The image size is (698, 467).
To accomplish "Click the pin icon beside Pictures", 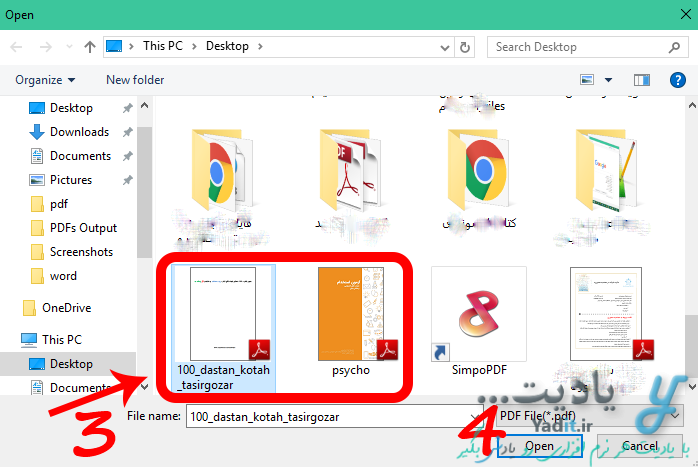I will tap(128, 180).
